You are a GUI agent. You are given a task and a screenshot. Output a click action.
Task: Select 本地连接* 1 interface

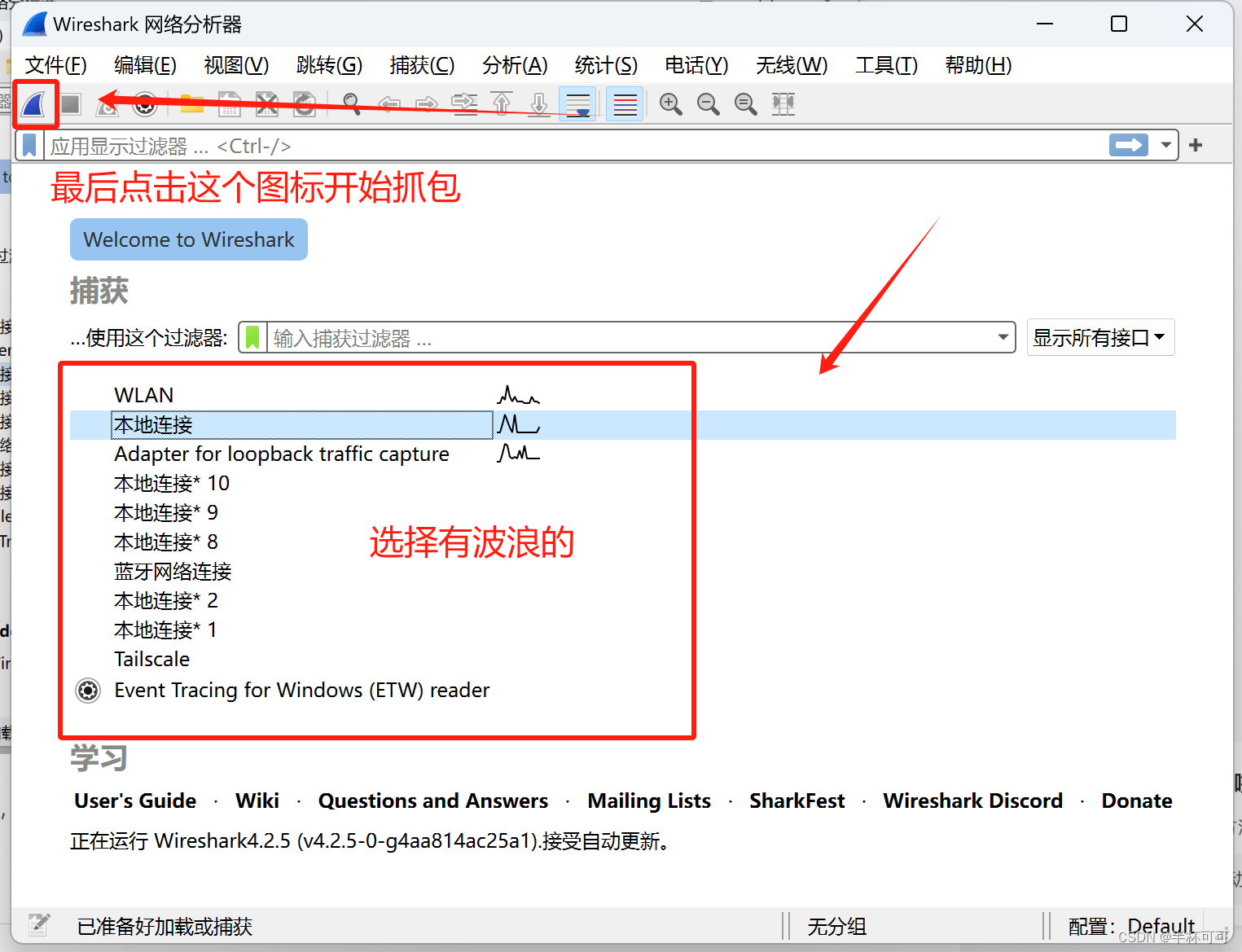166,630
